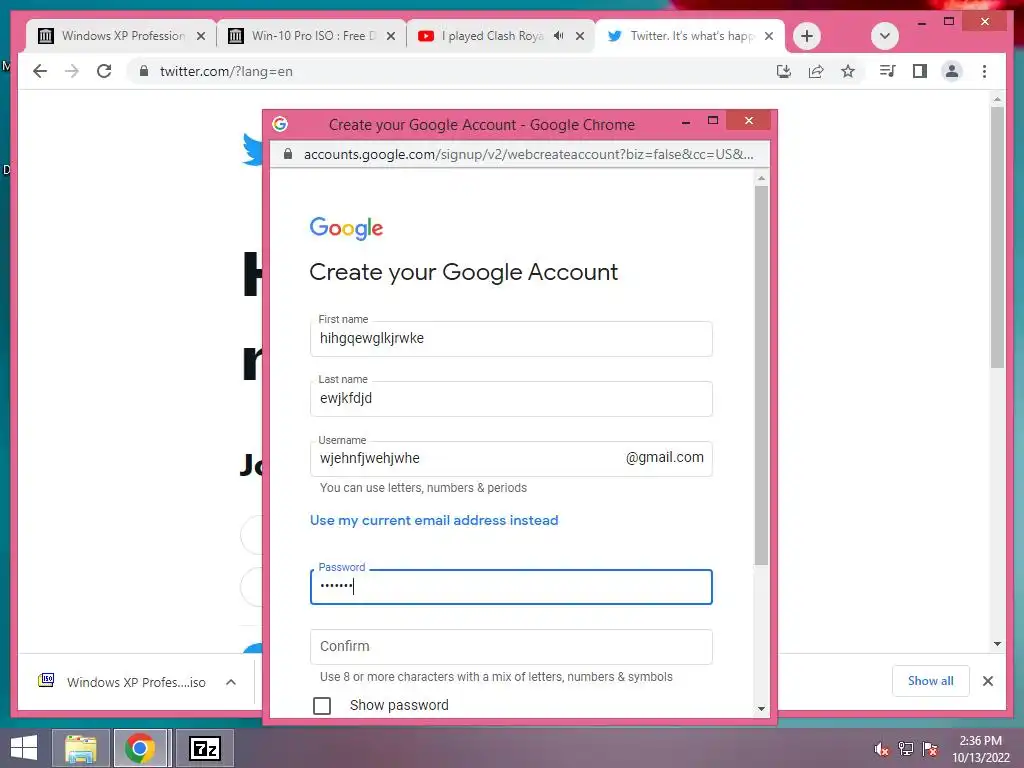Enable the Show password checkbox
This screenshot has width=1024, height=768.
pyautogui.click(x=322, y=705)
